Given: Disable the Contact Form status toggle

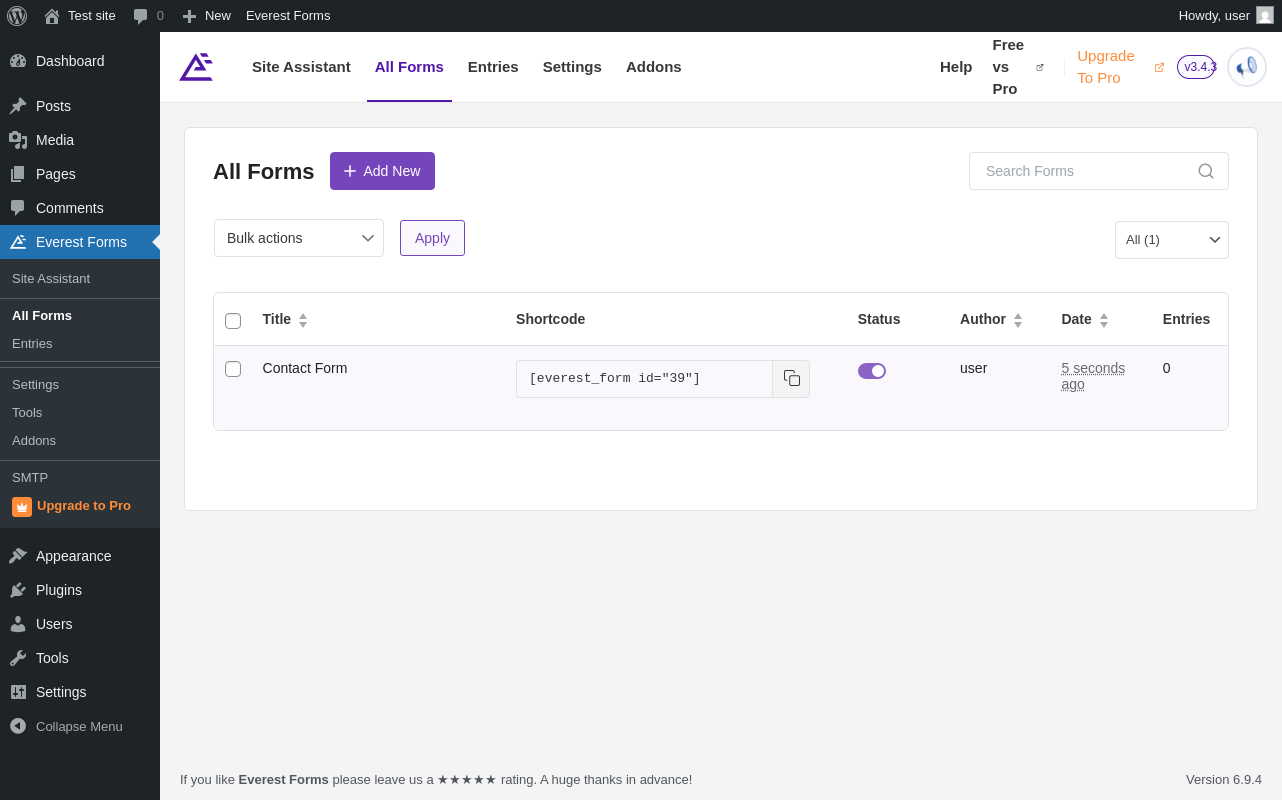Looking at the screenshot, I should tap(872, 371).
